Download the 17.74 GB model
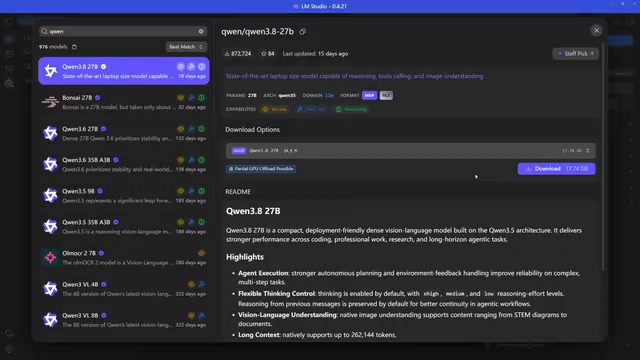This screenshot has width=640, height=360. tap(556, 169)
